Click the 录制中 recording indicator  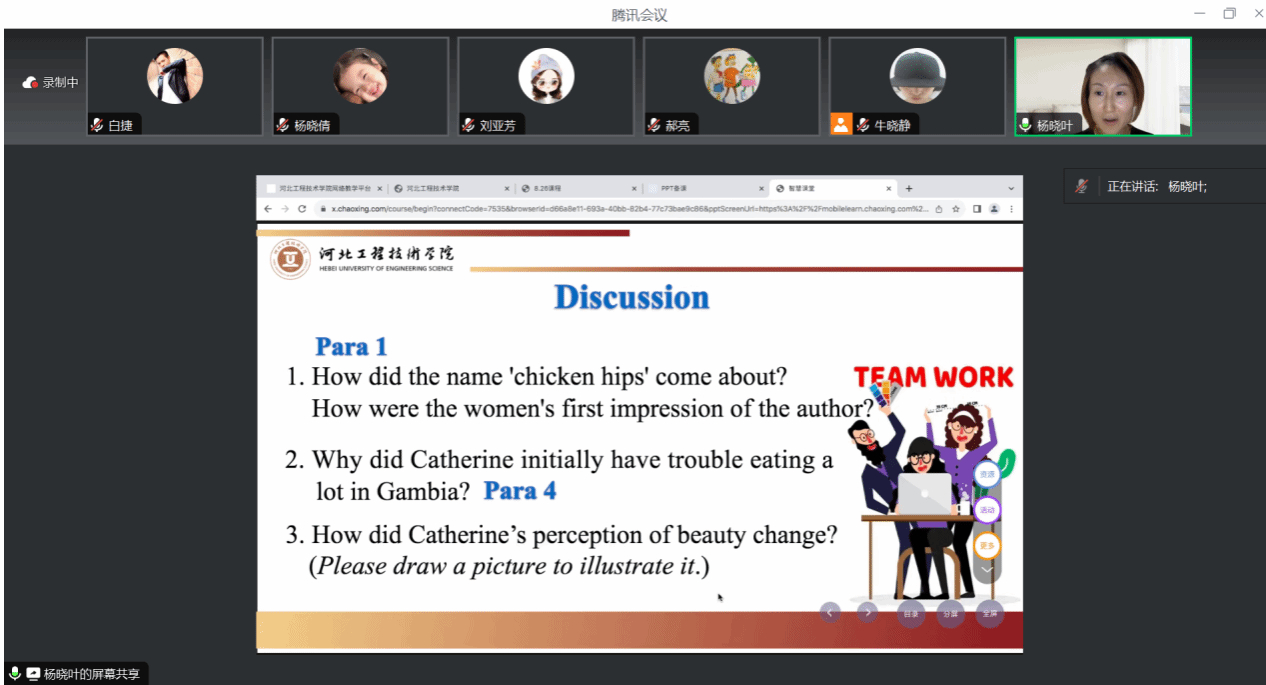click(x=51, y=83)
